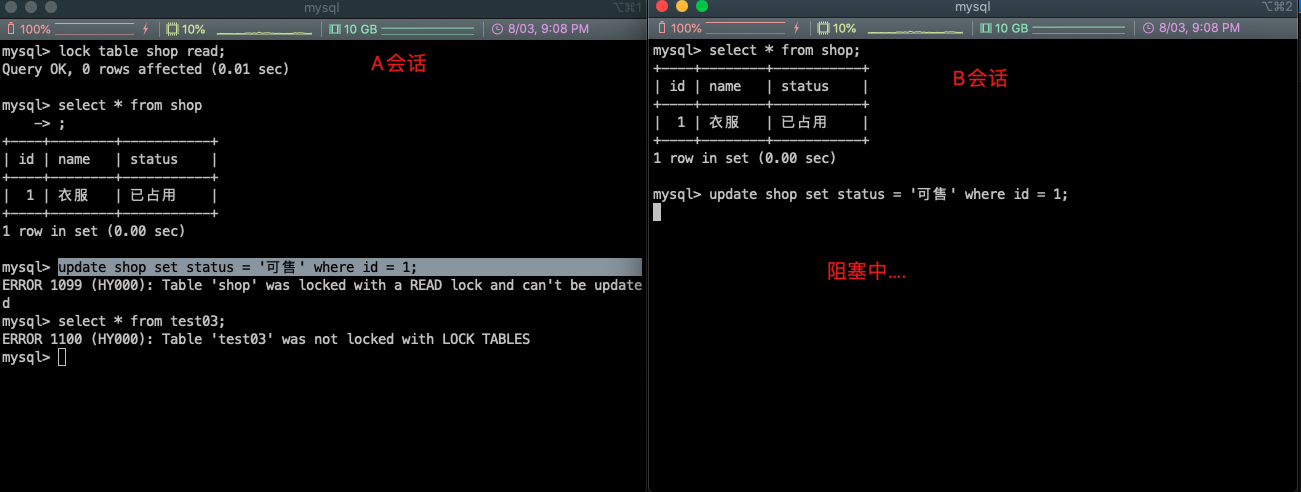The width and height of the screenshot is (1301, 492).
Task: Click the mysql title of the left window
Action: coord(322,8)
